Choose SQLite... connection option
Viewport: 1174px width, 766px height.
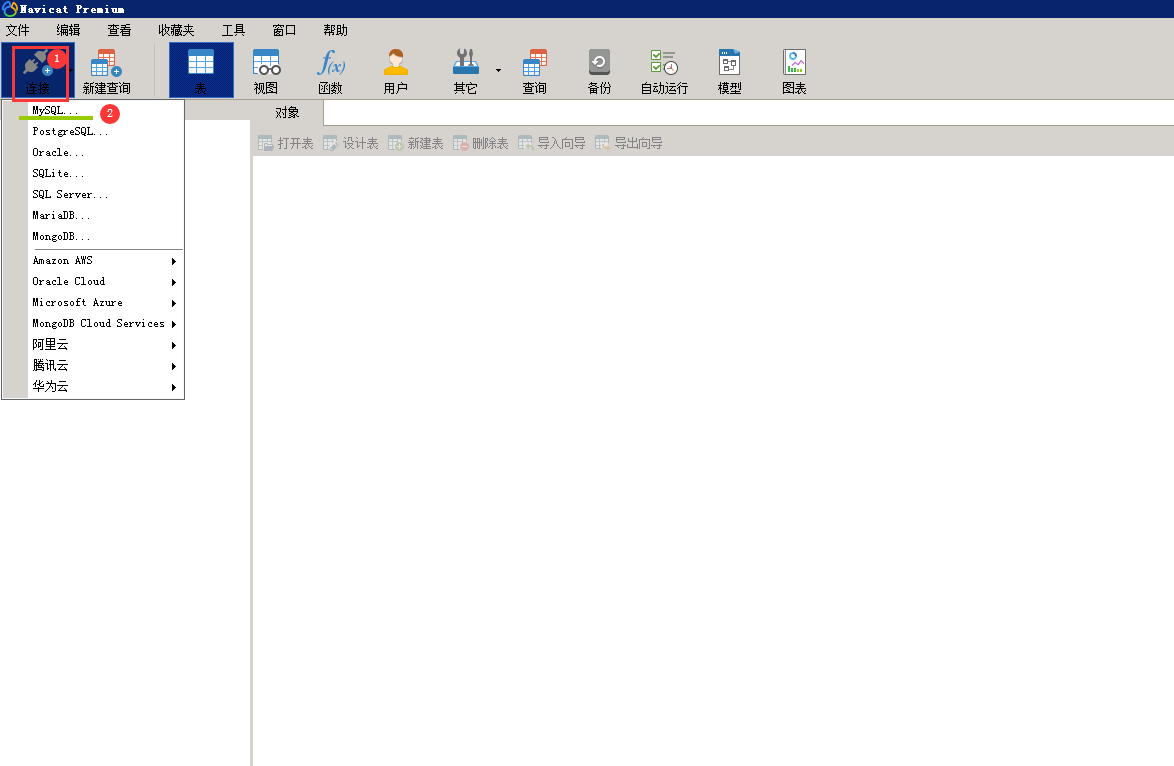point(94,173)
